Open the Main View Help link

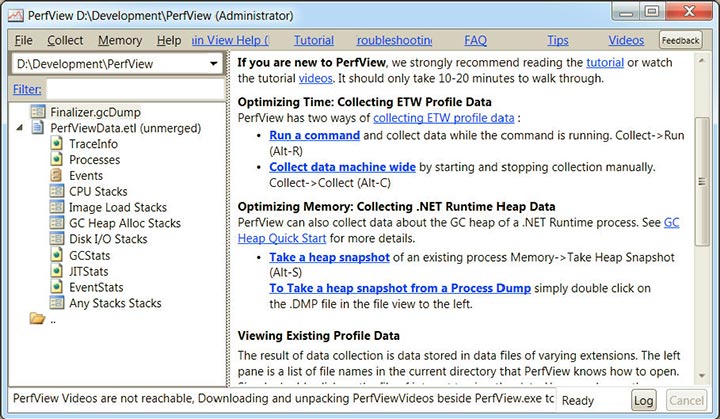(231, 40)
